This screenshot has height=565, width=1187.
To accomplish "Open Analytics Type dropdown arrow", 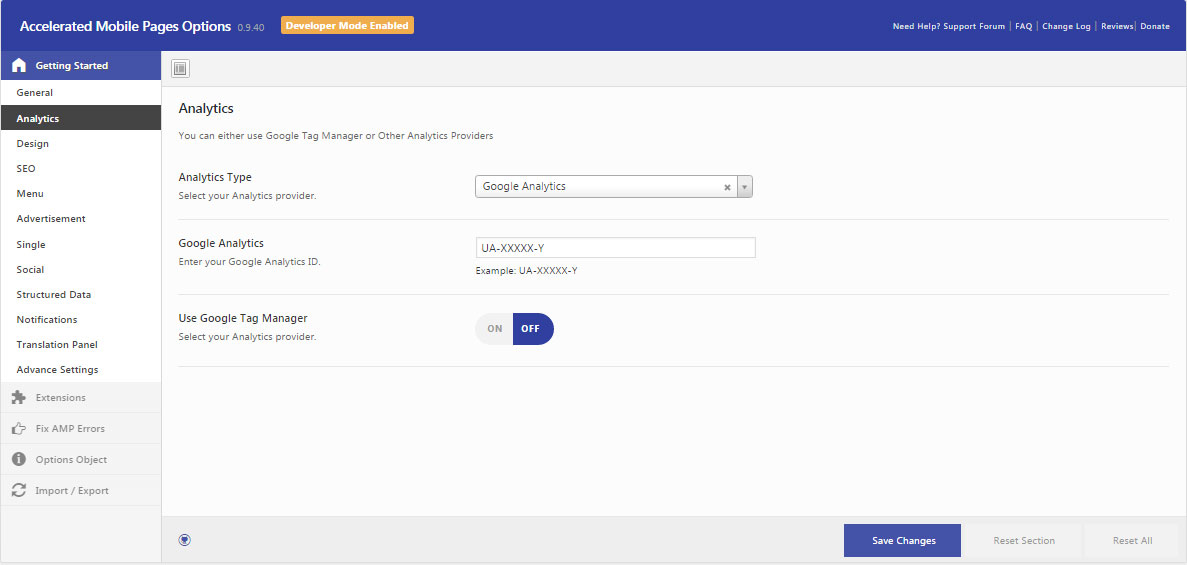I will coord(744,186).
